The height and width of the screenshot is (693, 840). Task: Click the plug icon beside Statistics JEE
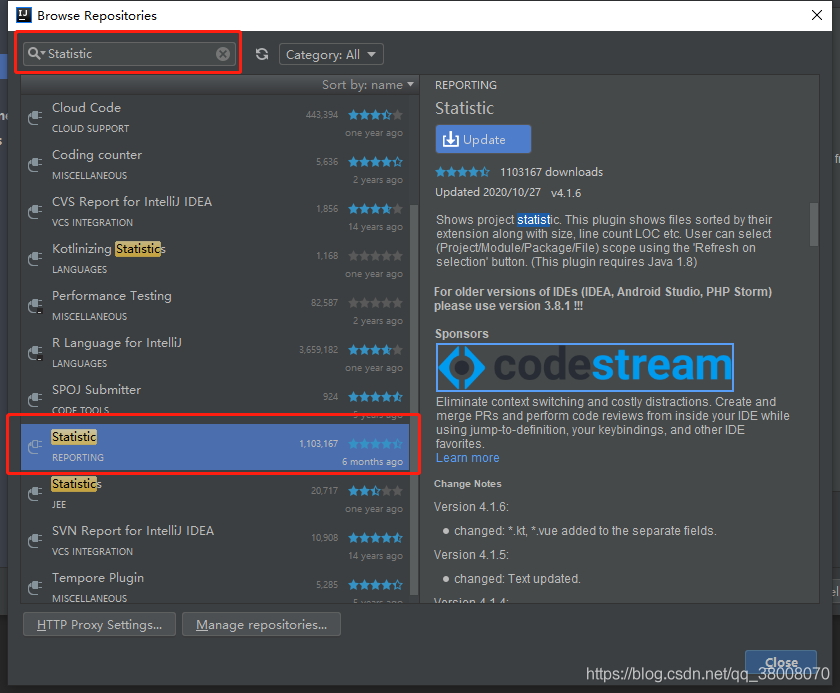tap(35, 494)
